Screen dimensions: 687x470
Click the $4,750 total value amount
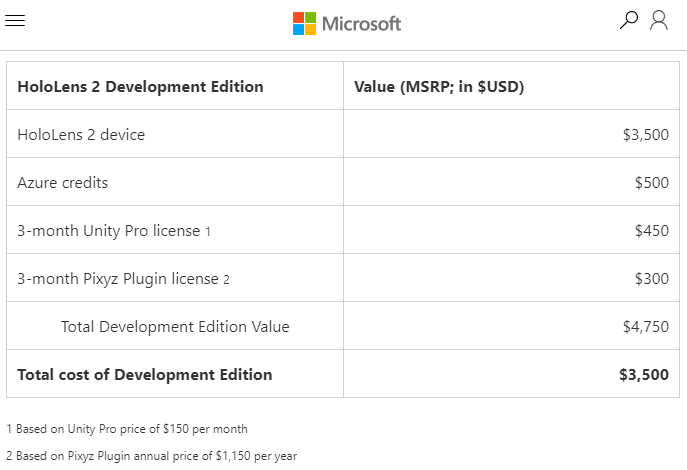click(x=645, y=326)
